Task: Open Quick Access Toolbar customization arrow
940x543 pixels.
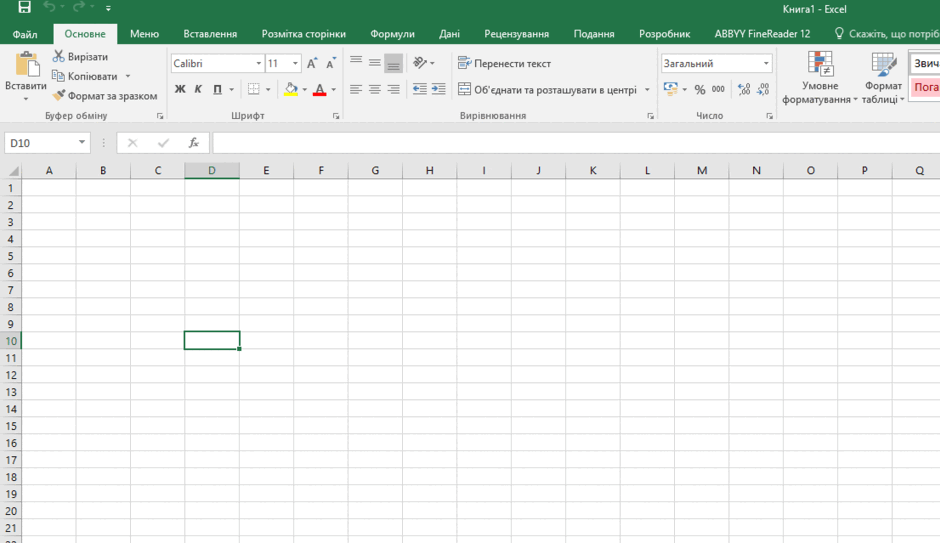Action: coord(109,8)
